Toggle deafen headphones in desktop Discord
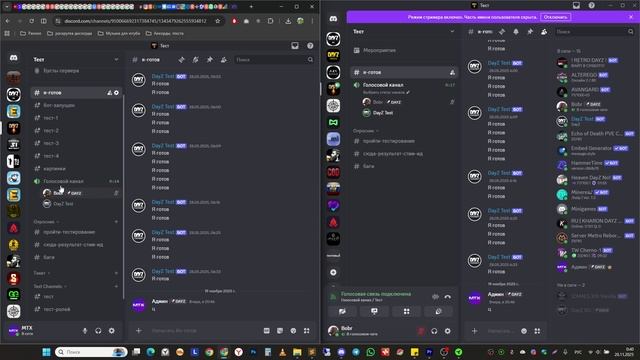Image resolution: width=640 pixels, height=360 pixels. pyautogui.click(x=434, y=331)
